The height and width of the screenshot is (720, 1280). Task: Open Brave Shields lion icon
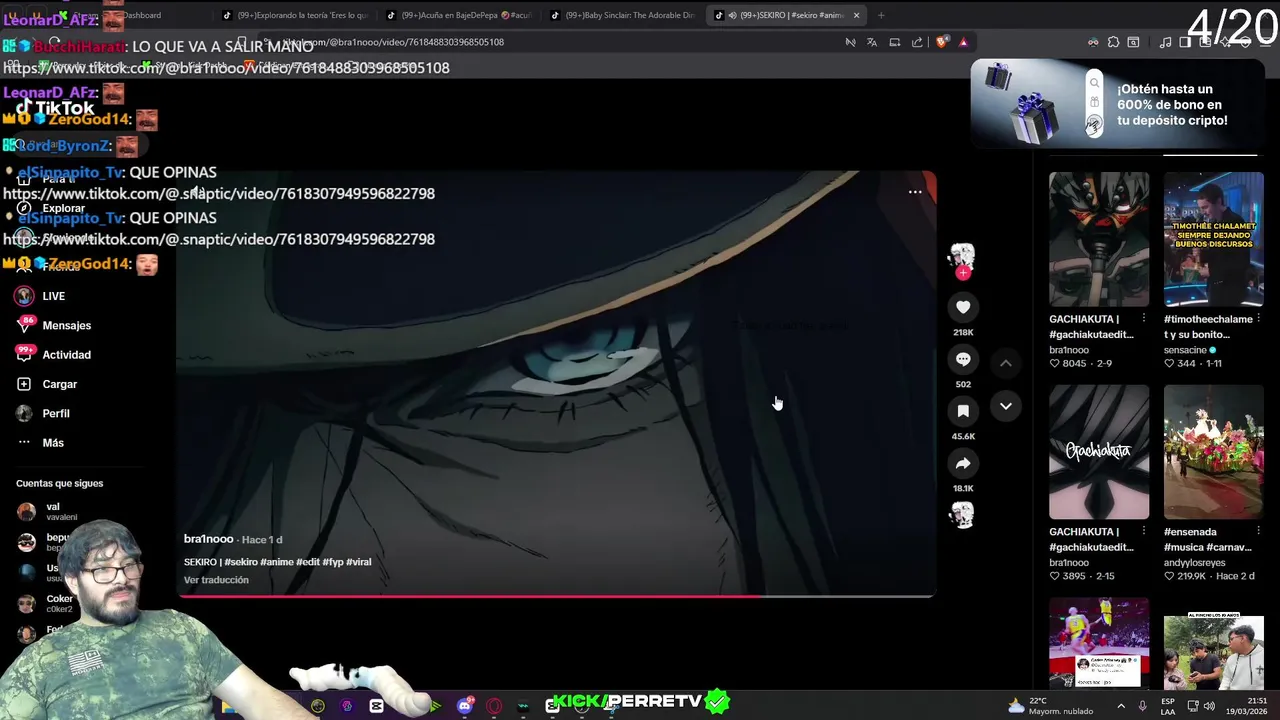(x=941, y=42)
